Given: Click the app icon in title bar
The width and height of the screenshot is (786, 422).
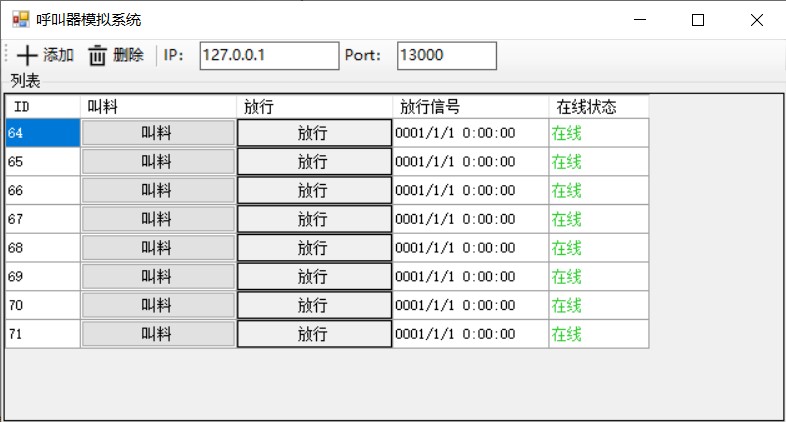Looking at the screenshot, I should 21,20.
